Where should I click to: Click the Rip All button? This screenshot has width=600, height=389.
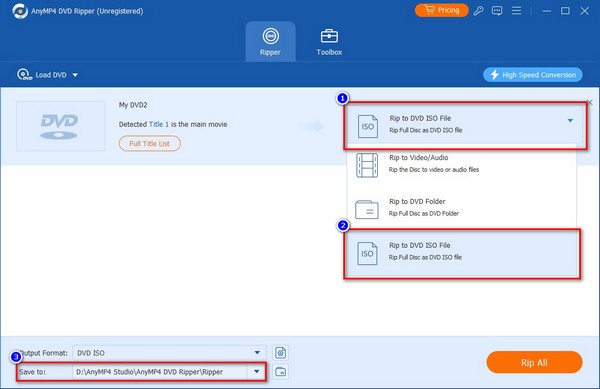pos(534,362)
